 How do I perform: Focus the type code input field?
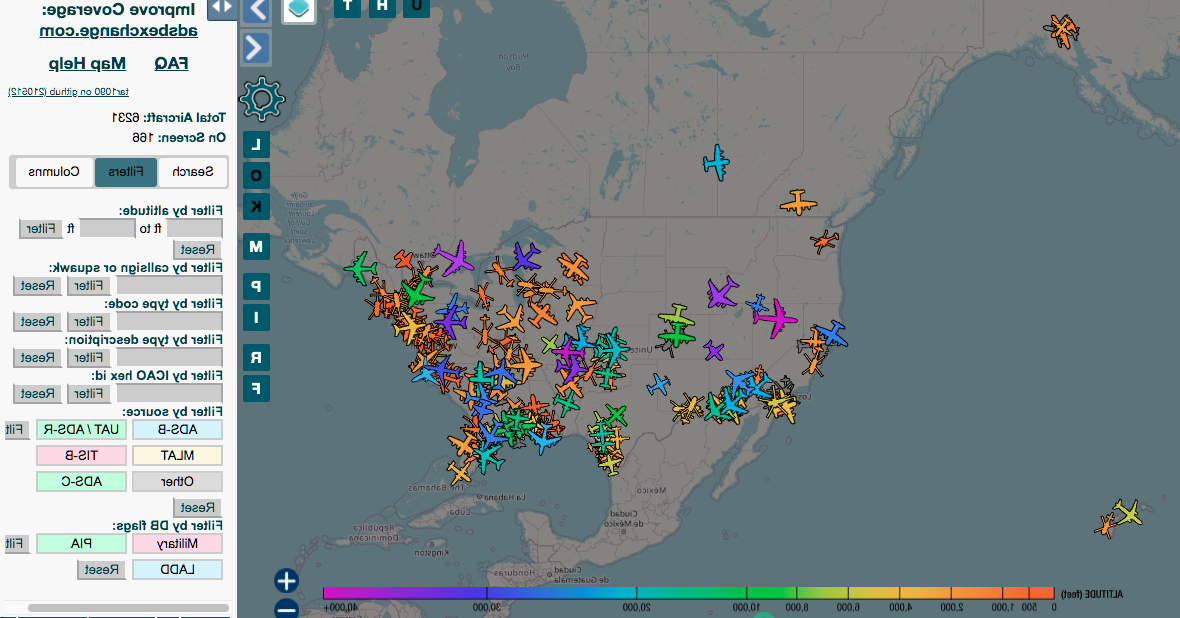(169, 322)
